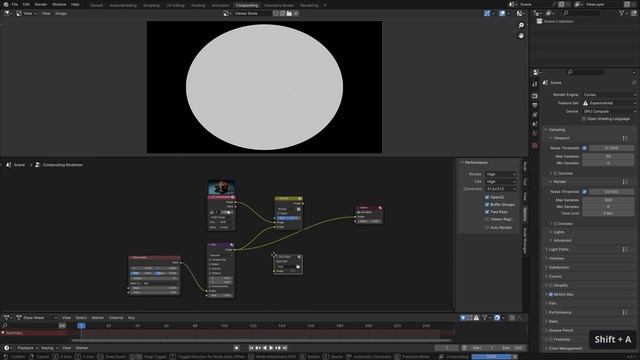Open the Viewport sampling presets icon
640x360 pixels.
pyautogui.click(x=625, y=138)
